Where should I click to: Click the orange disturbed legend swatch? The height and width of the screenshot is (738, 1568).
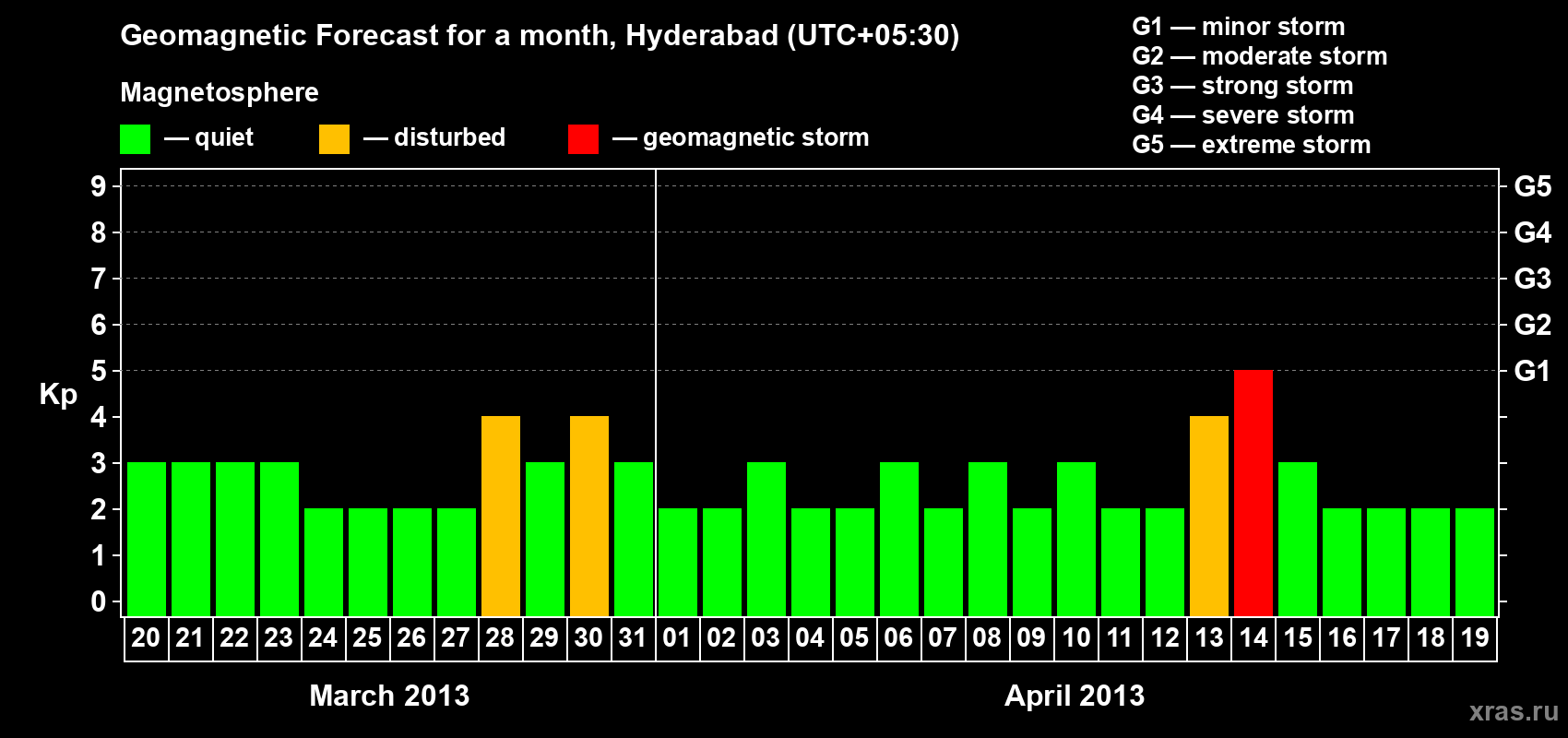pos(334,139)
